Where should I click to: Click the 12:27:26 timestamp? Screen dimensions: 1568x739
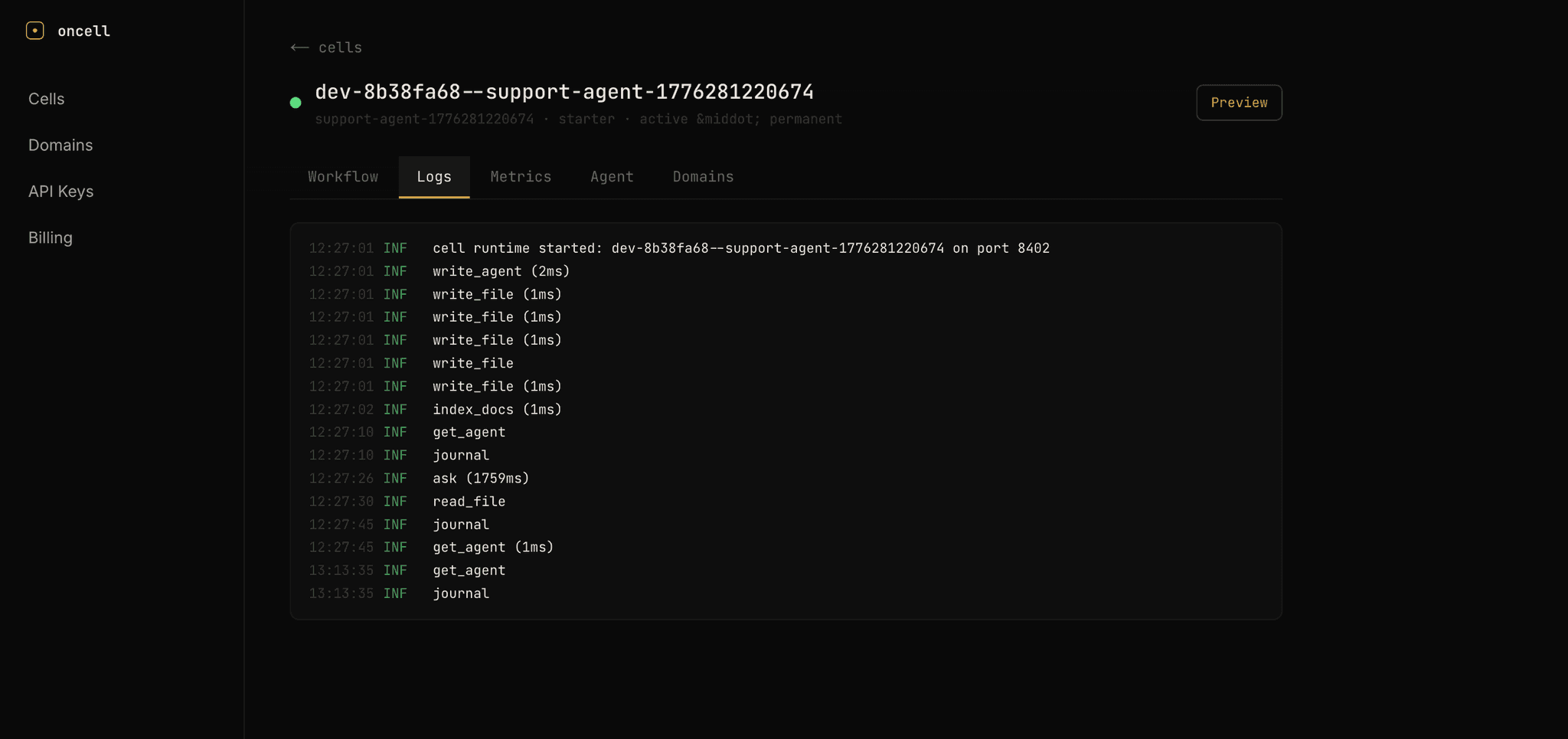341,478
